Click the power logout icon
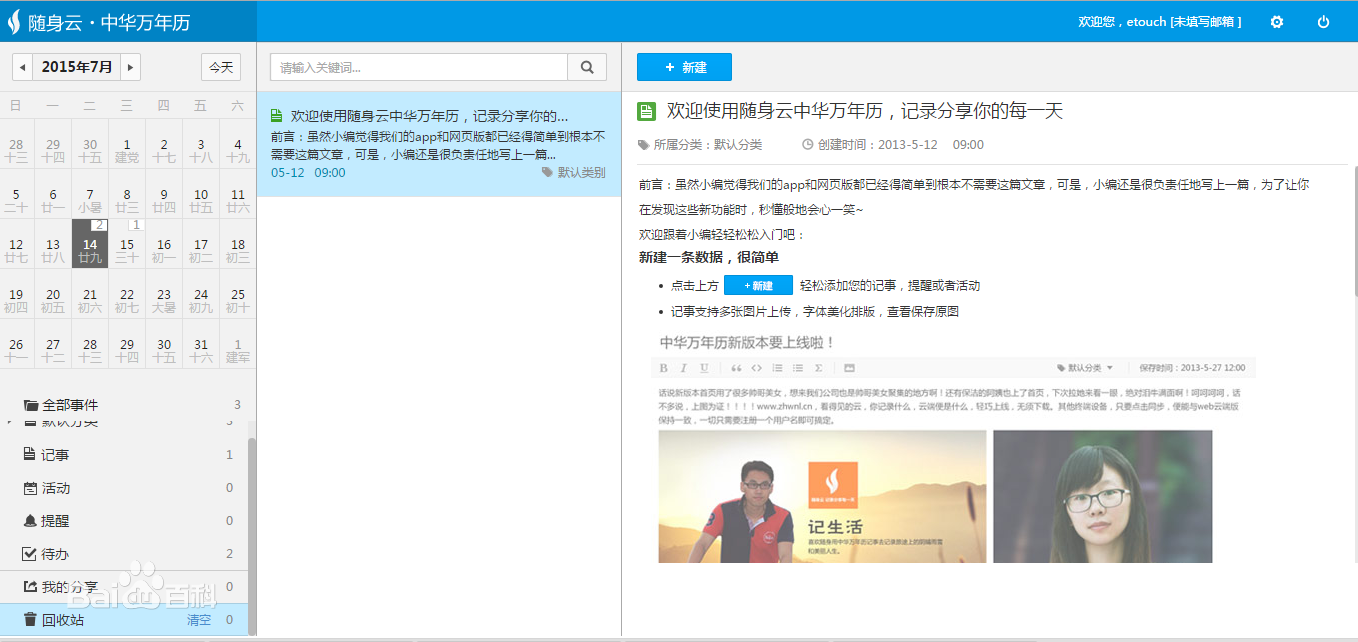The height and width of the screenshot is (642, 1358). pos(1324,21)
